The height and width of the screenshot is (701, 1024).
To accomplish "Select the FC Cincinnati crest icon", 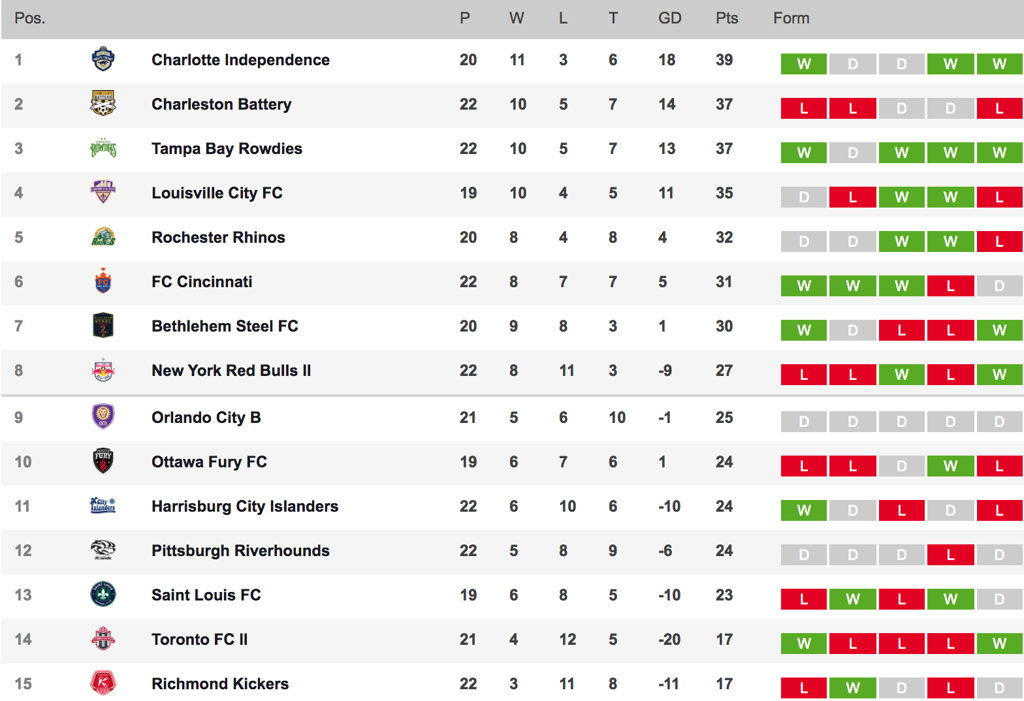I will coord(103,281).
